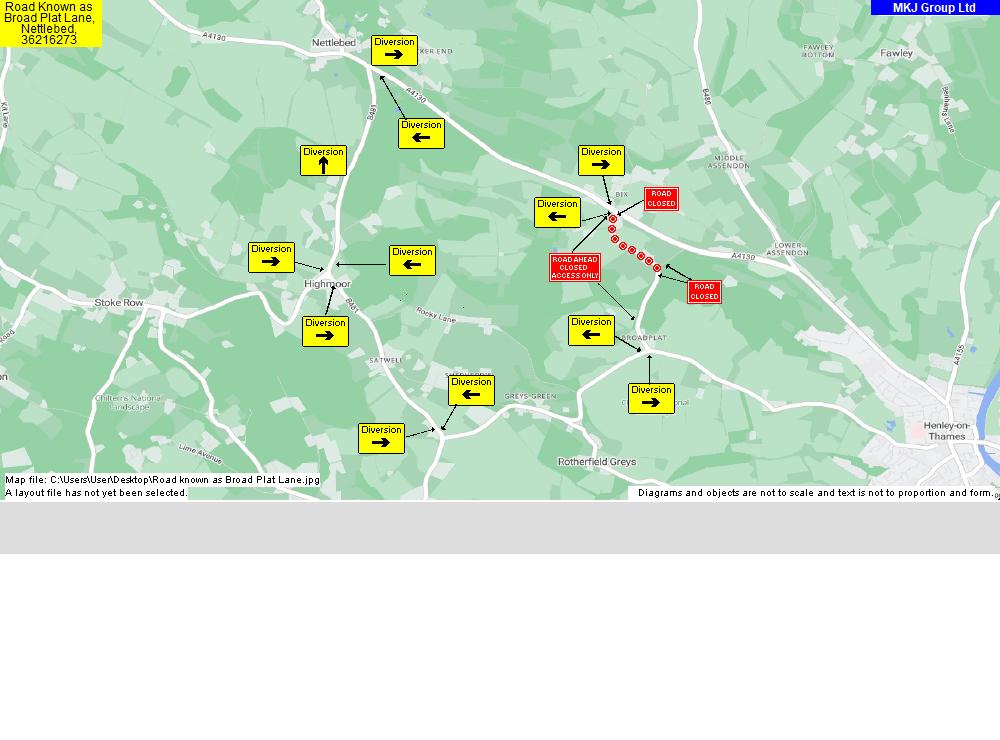Viewport: 1000px width, 740px height.
Task: Select the Diversion left-arrow sign southeast of Nettlebed
Action: [421, 133]
